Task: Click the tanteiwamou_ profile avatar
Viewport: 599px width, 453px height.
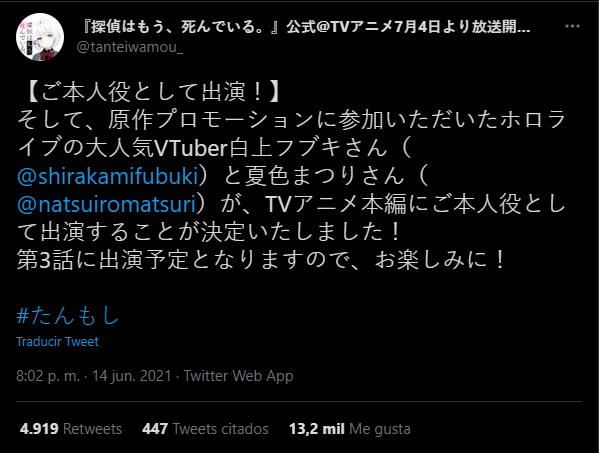Action: pyautogui.click(x=40, y=37)
